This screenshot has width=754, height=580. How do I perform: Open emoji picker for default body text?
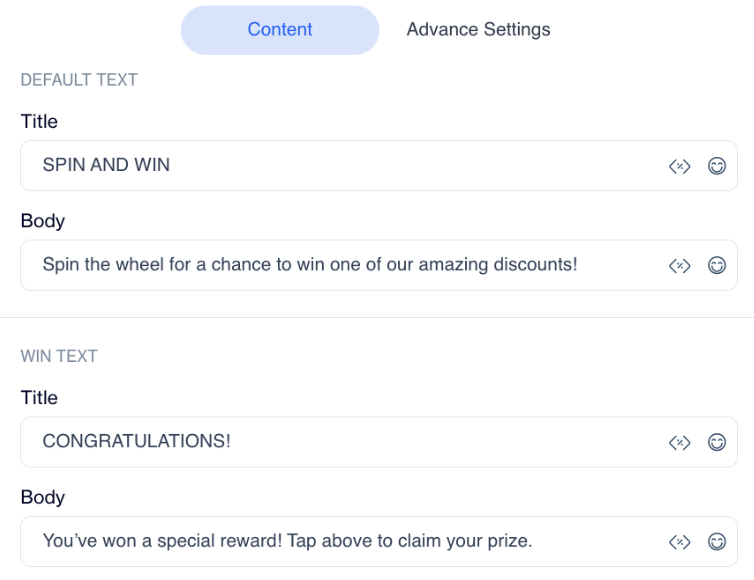pyautogui.click(x=717, y=265)
